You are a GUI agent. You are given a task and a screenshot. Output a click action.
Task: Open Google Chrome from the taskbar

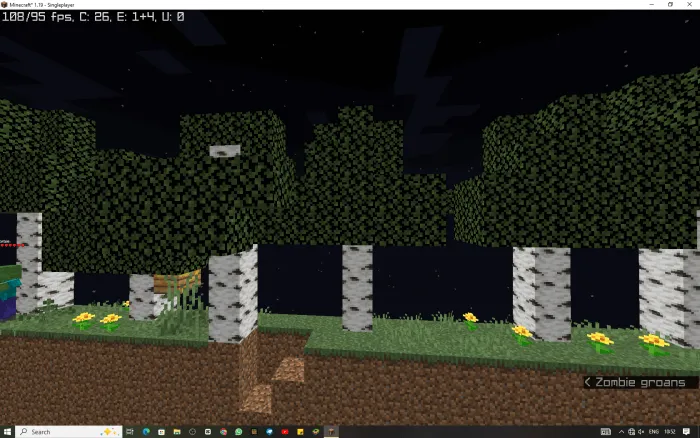pyautogui.click(x=223, y=432)
